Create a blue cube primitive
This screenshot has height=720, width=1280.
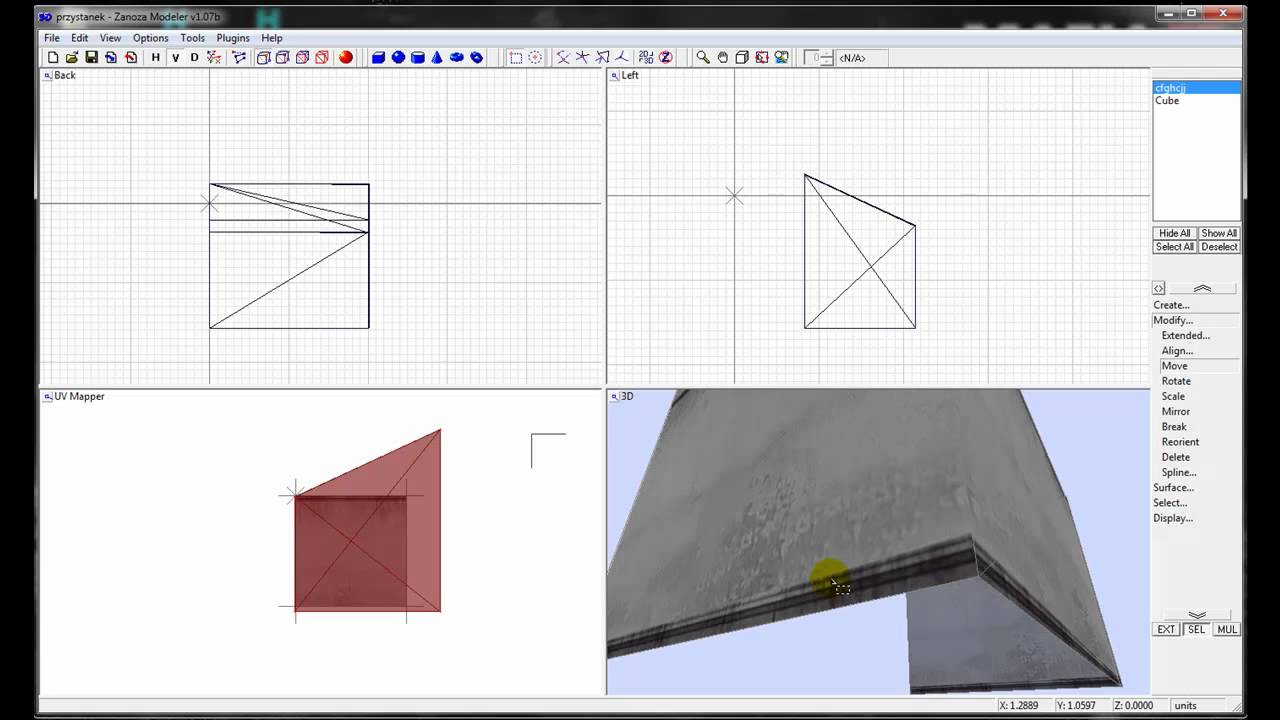pyautogui.click(x=379, y=57)
